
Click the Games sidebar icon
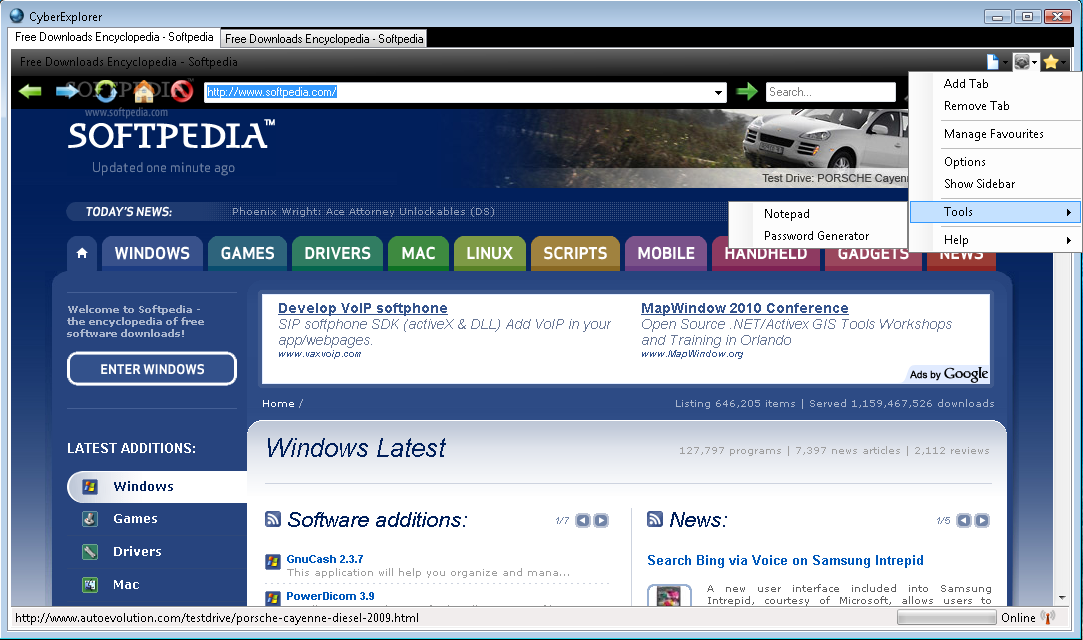(x=90, y=518)
